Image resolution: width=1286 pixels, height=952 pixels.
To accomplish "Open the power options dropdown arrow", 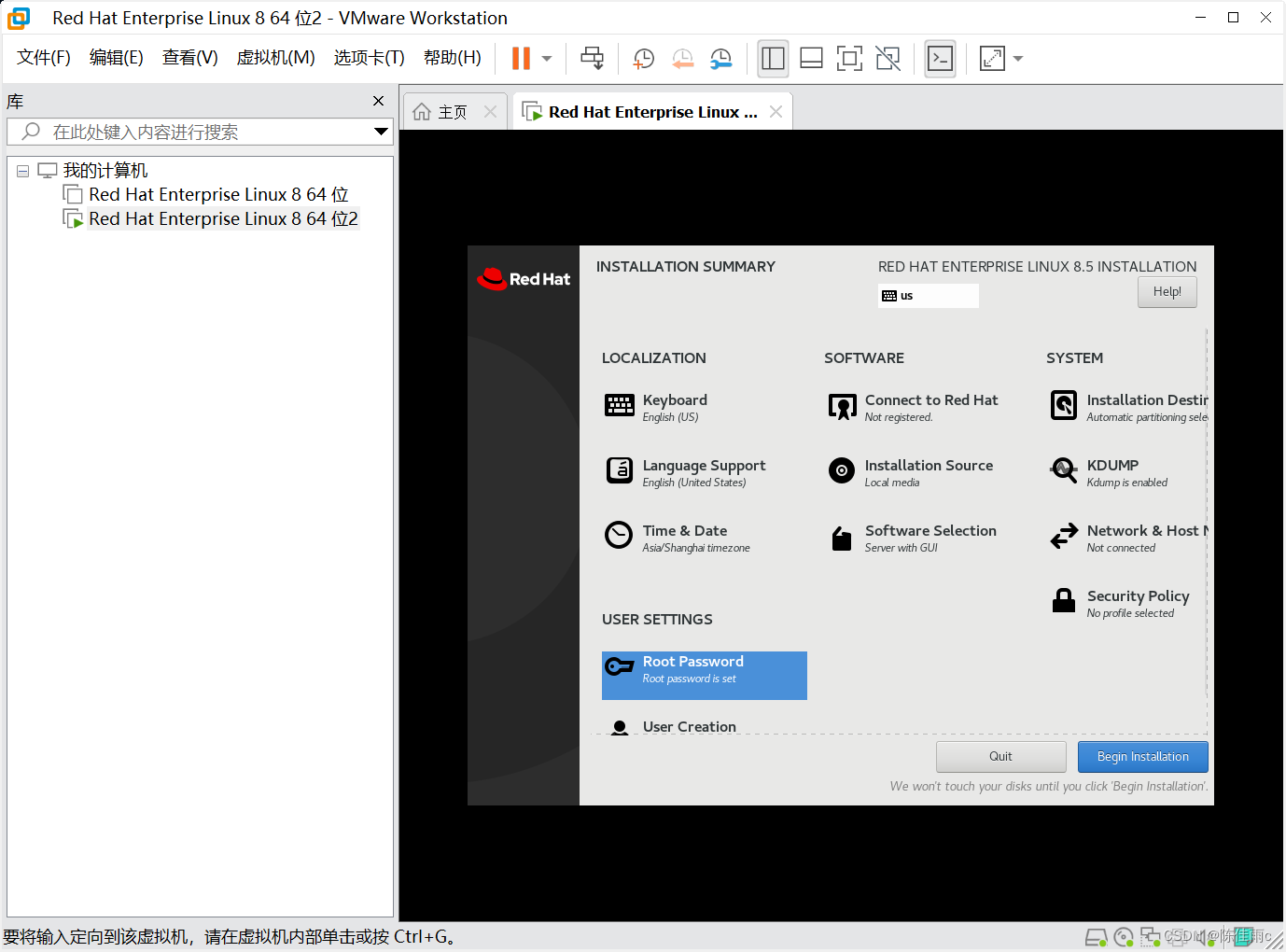I will point(547,58).
